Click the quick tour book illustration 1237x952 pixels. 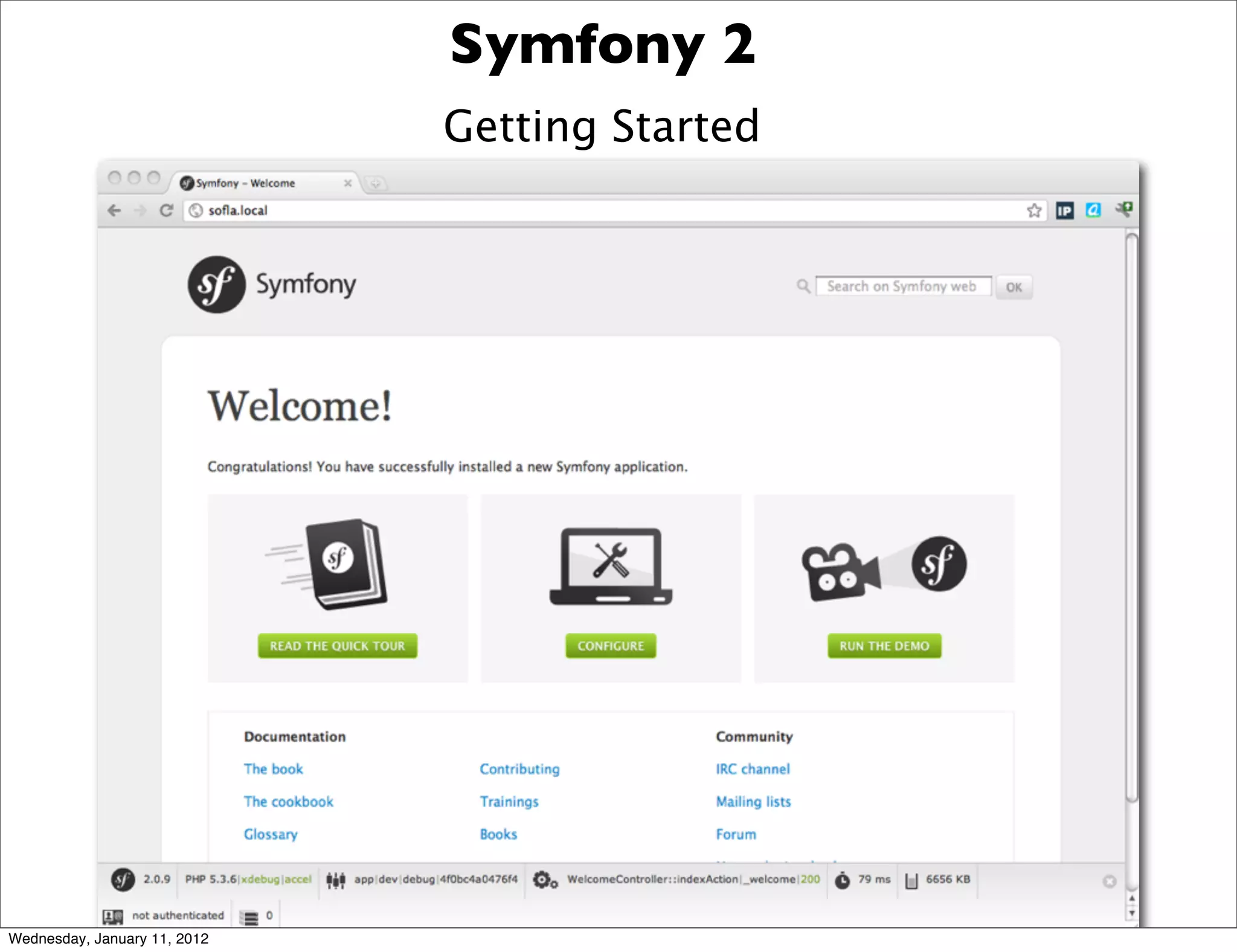(327, 564)
